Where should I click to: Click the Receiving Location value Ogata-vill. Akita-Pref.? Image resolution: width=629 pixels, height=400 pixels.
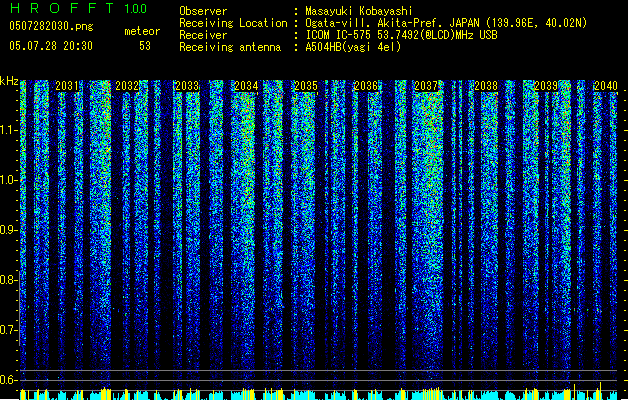point(374,23)
